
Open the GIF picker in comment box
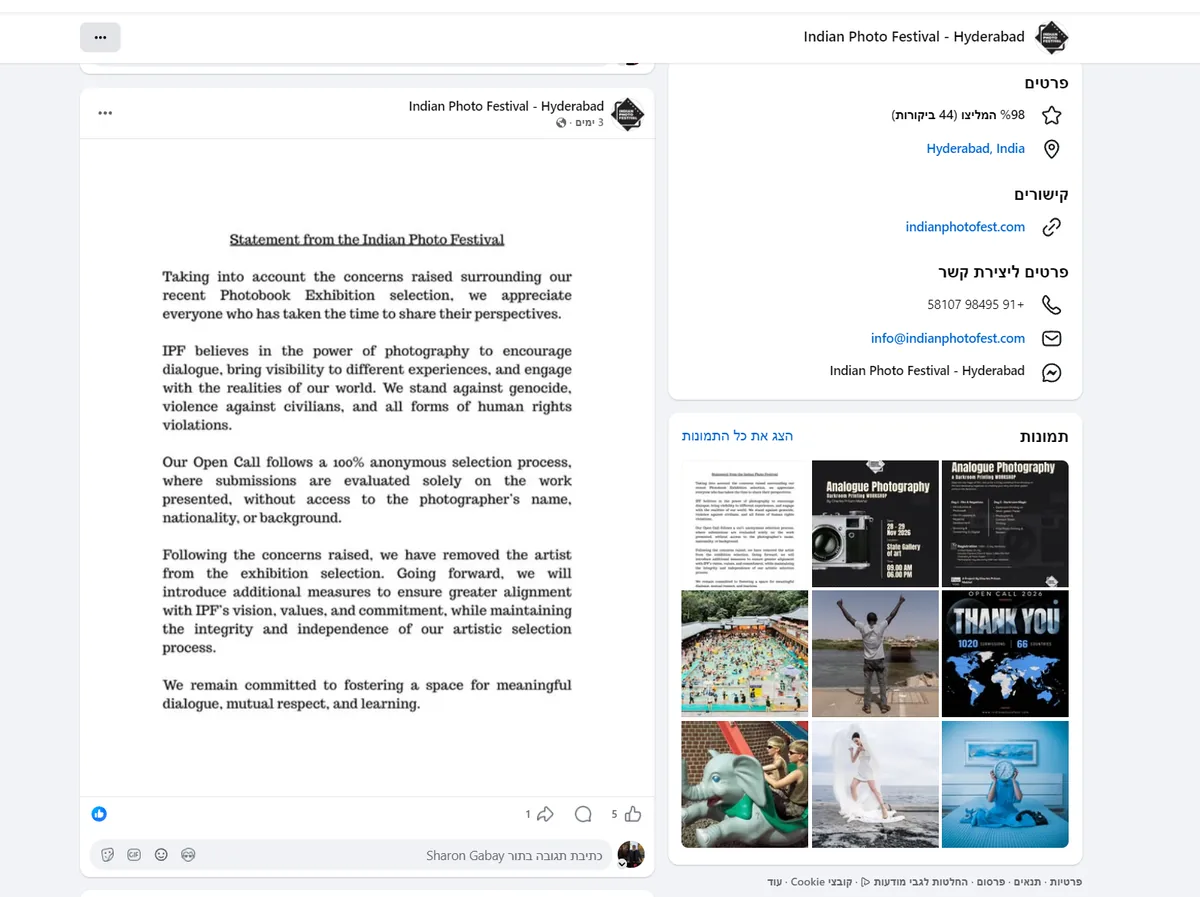point(134,855)
